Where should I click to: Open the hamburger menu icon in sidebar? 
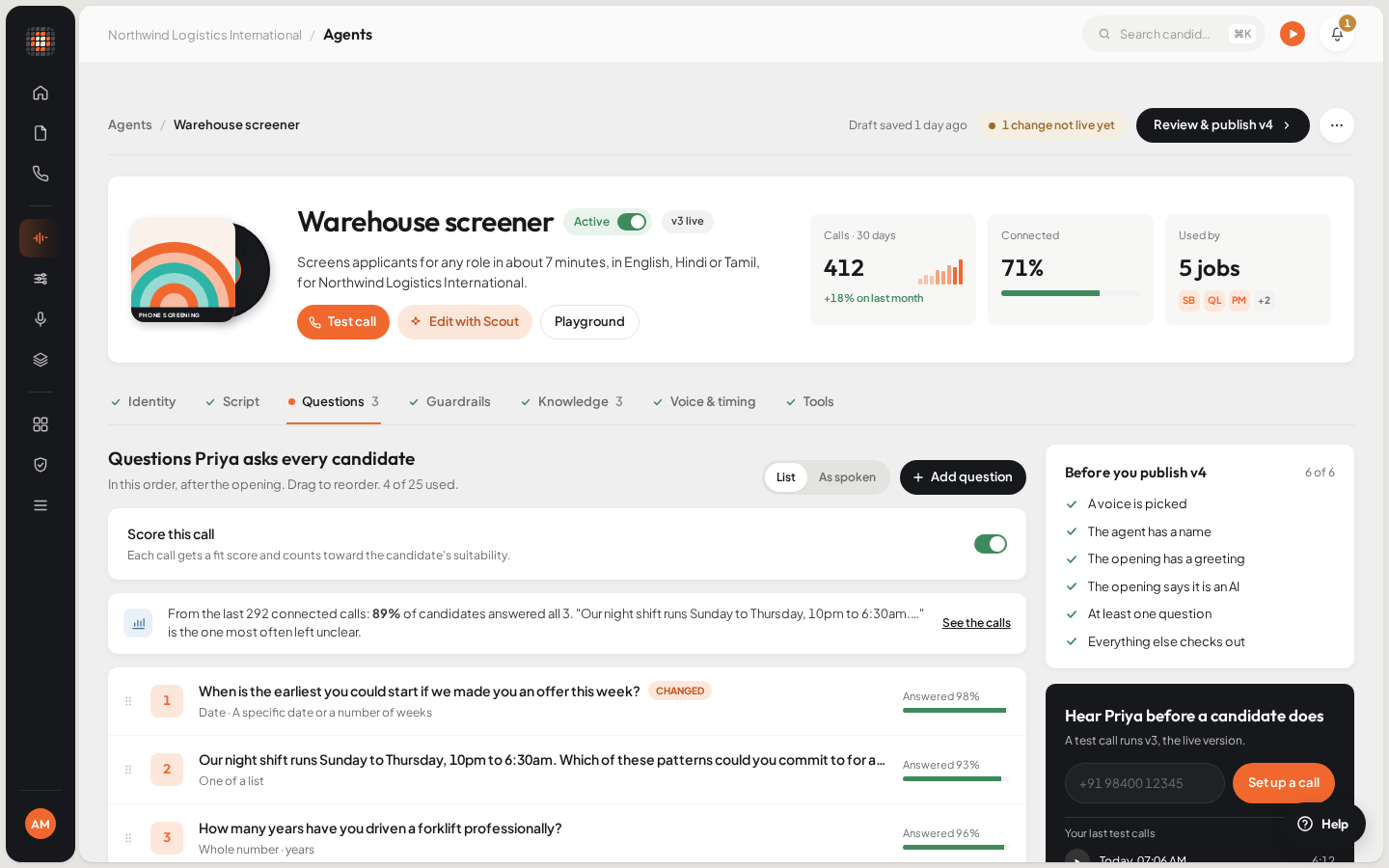pyautogui.click(x=41, y=505)
